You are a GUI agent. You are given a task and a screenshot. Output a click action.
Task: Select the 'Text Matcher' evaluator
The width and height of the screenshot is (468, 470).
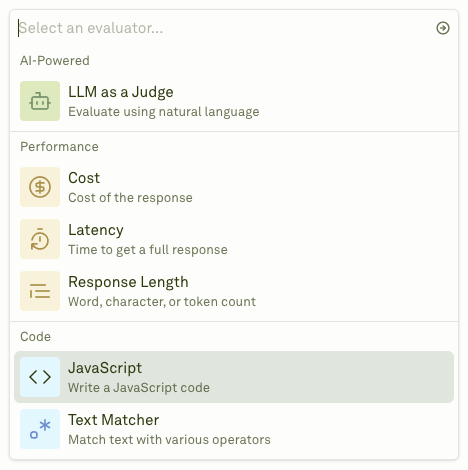tap(234, 429)
